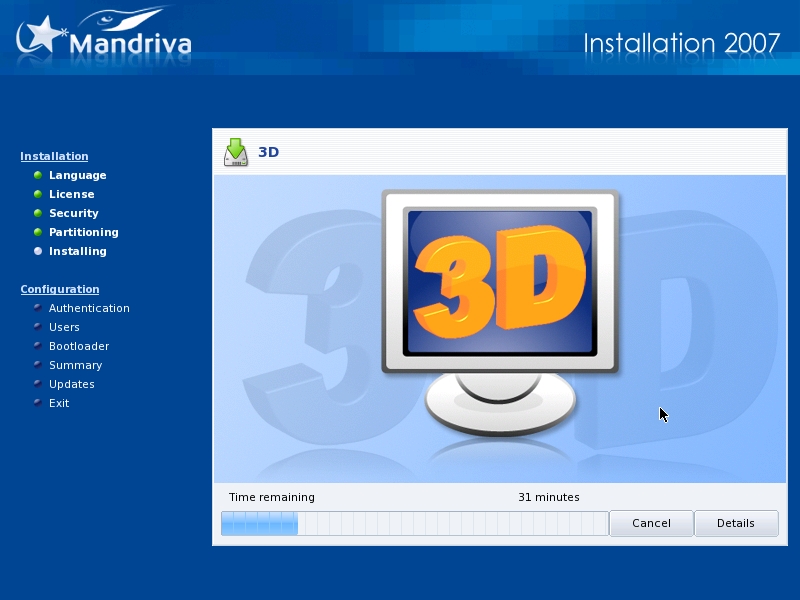The image size is (800, 600).
Task: Click the green bullet beside Partitioning
Action: (x=38, y=232)
